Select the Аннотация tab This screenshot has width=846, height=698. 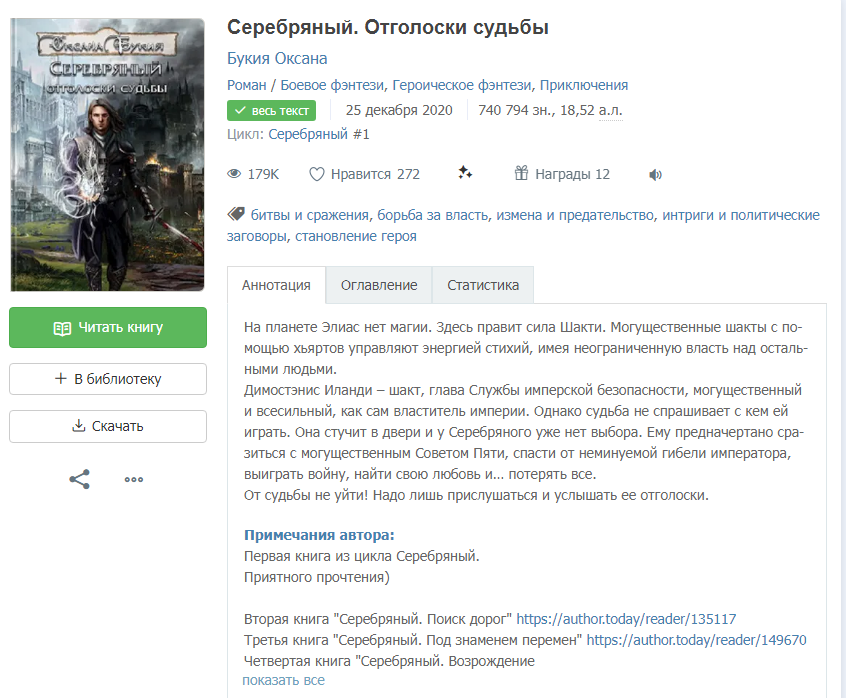277,285
